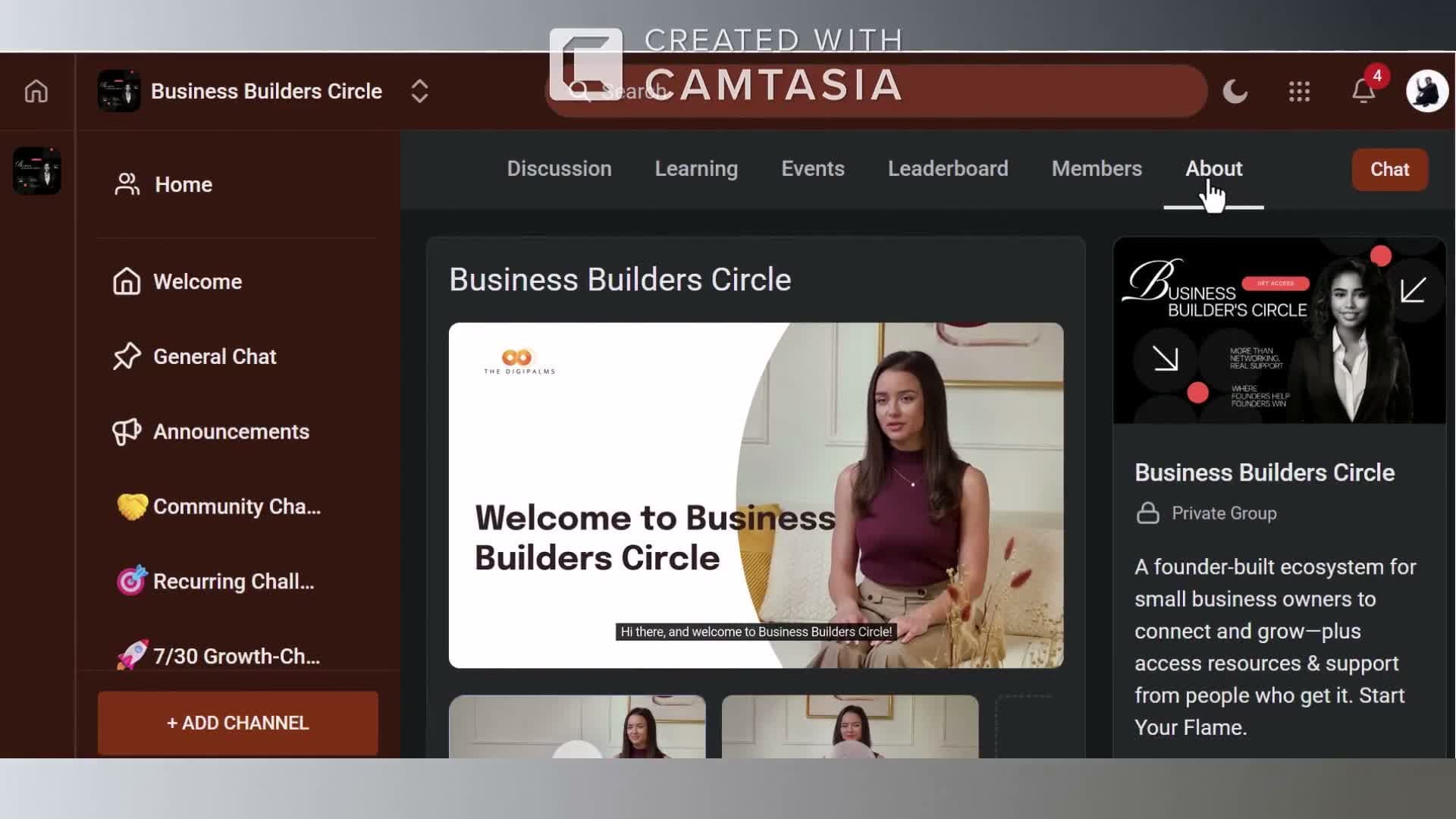Open the Welcome channel

[x=197, y=281]
